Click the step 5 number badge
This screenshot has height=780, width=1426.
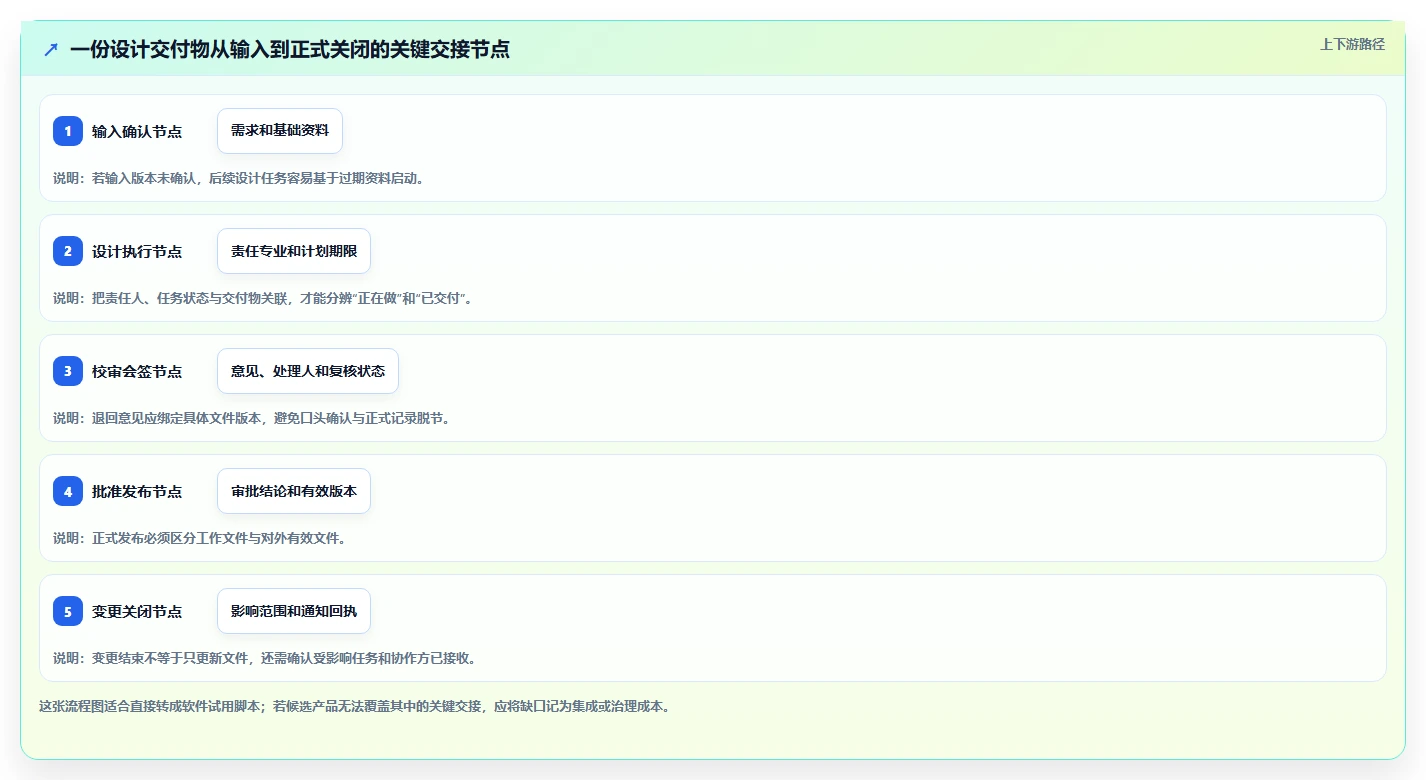pyautogui.click(x=68, y=611)
